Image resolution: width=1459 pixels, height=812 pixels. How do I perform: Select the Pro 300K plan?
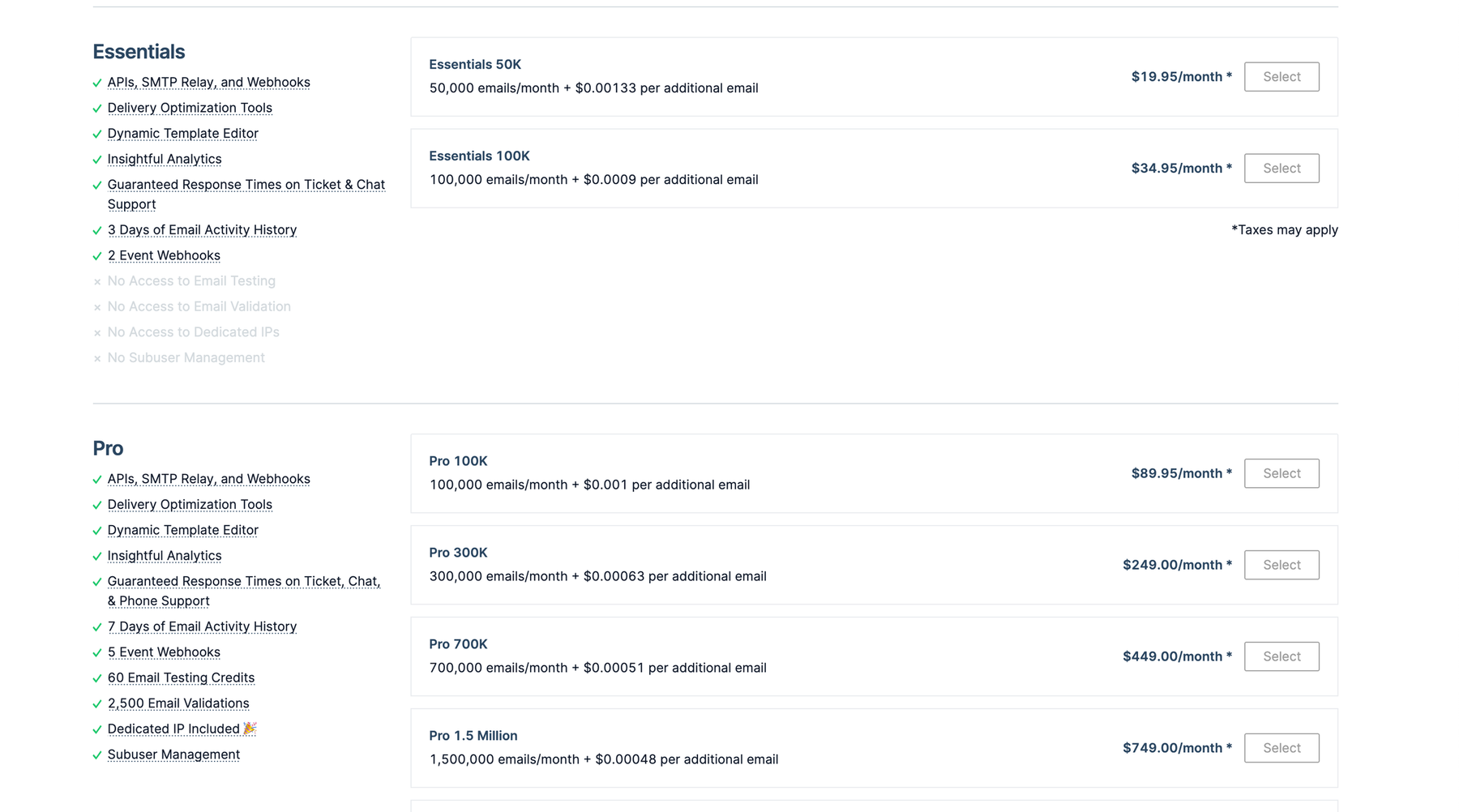(x=1281, y=565)
